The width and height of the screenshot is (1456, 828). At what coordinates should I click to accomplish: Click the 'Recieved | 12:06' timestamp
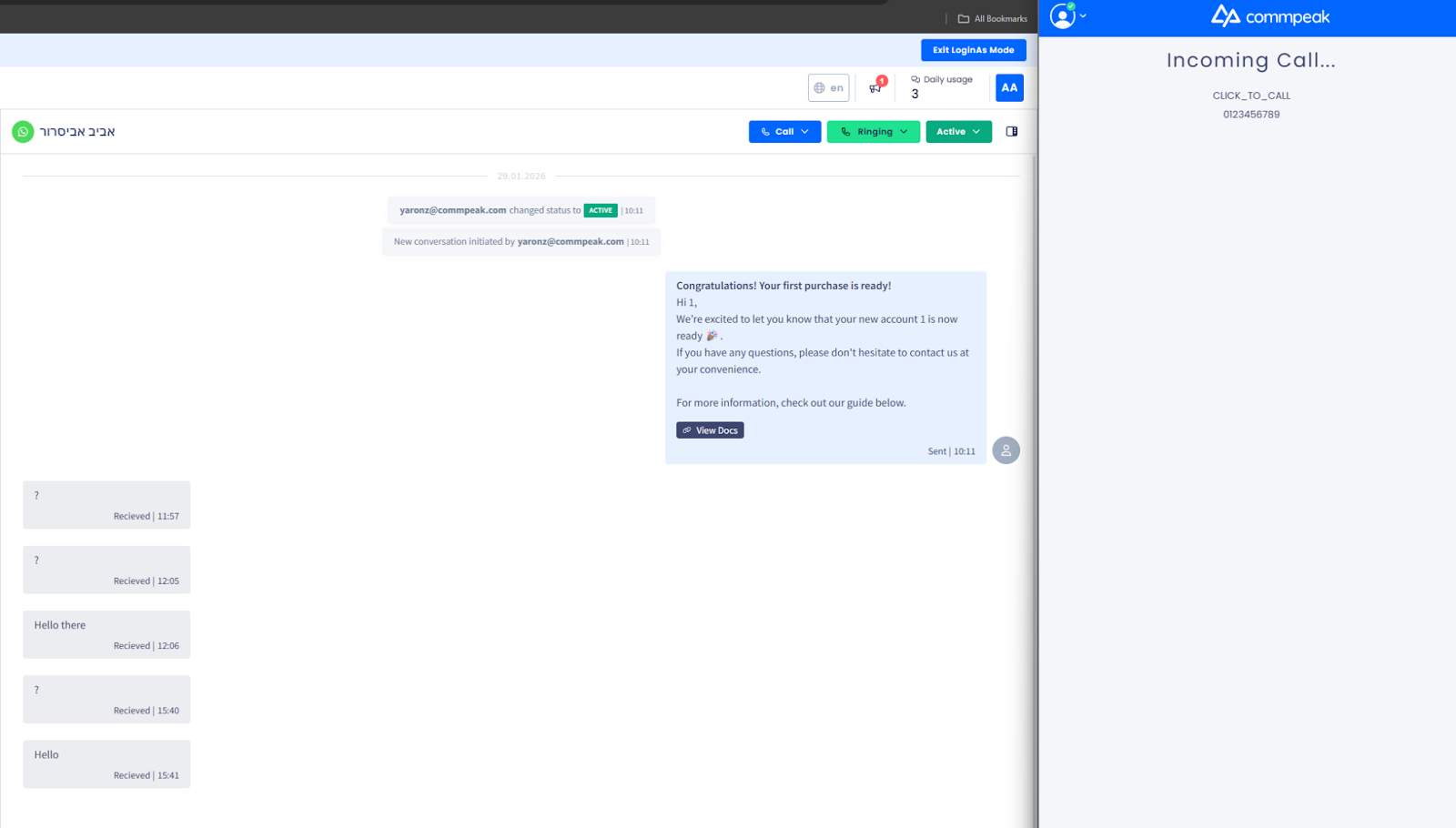pos(147,646)
